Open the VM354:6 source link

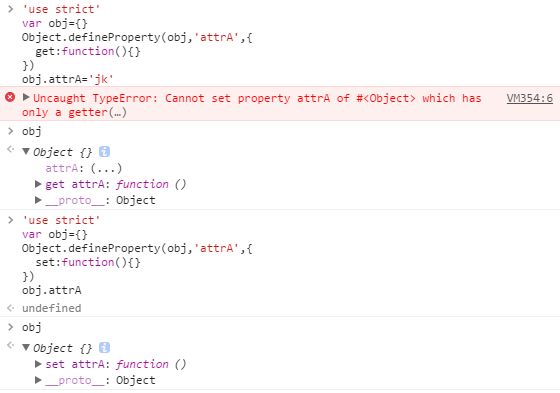530,98
